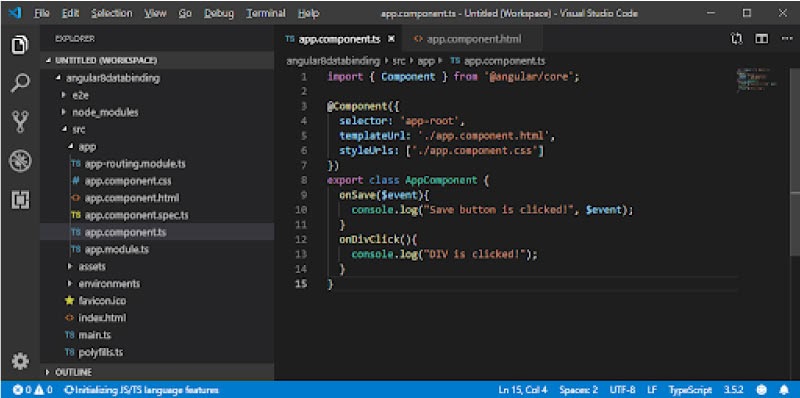Open the Terminal menu
The image size is (800, 398).
click(x=265, y=13)
